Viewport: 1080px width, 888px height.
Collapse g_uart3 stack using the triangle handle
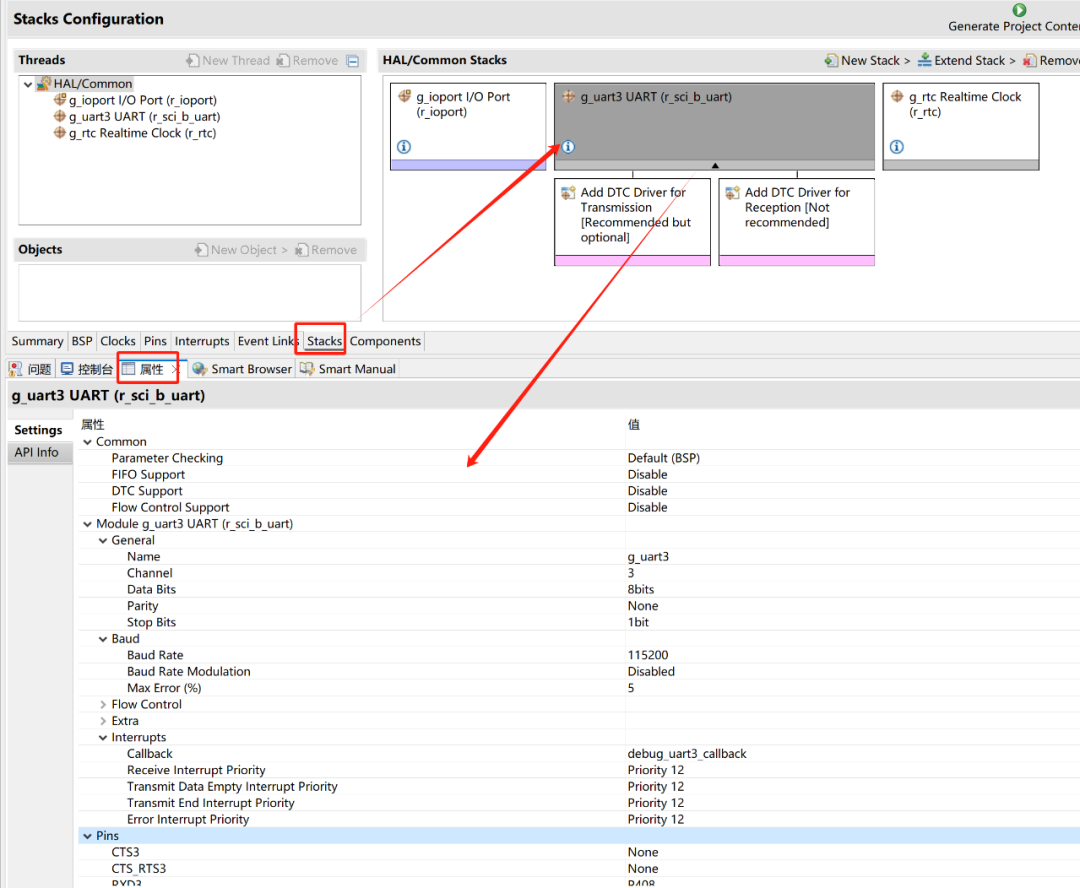715,165
